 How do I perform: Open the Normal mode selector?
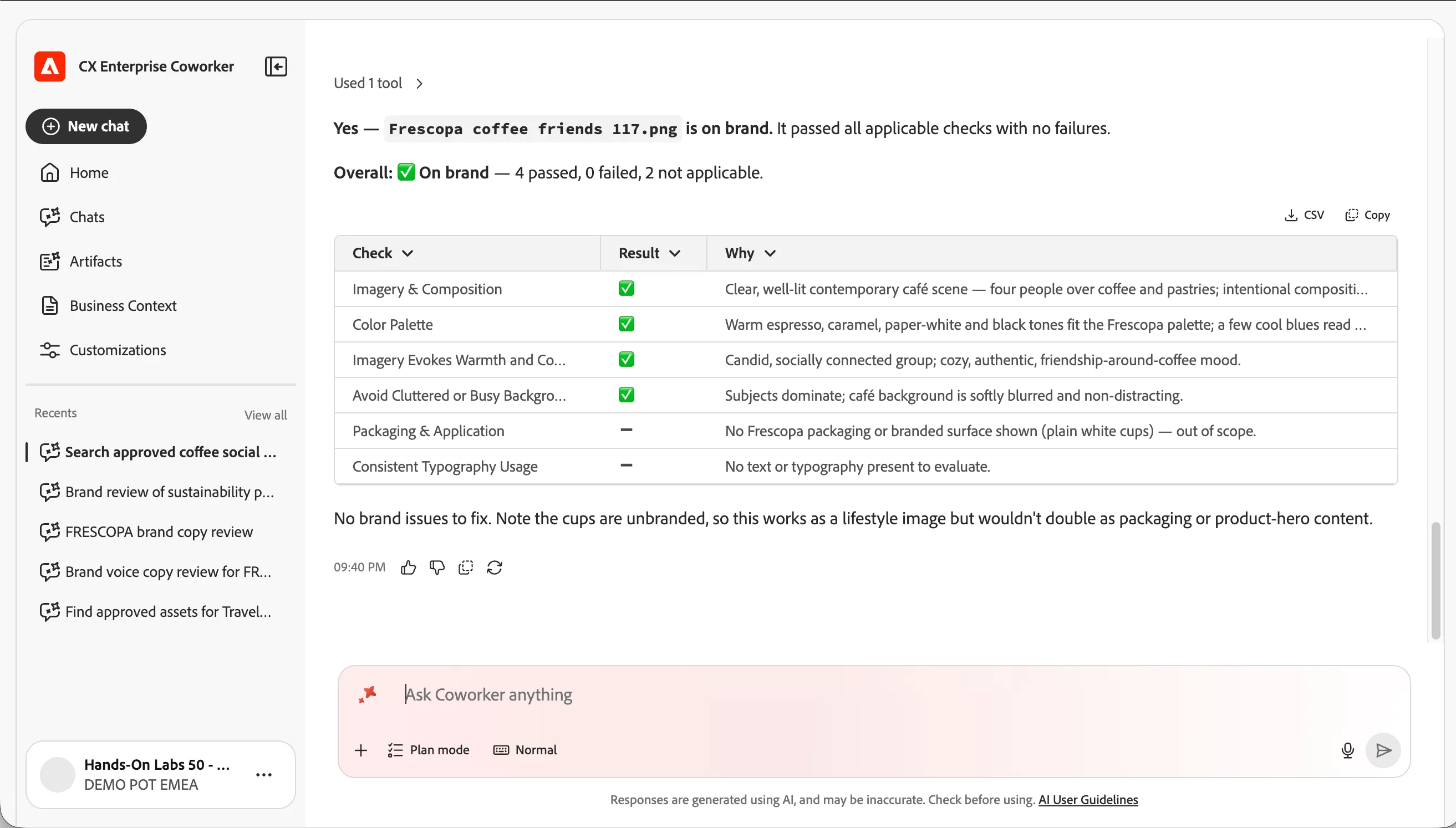tap(525, 750)
